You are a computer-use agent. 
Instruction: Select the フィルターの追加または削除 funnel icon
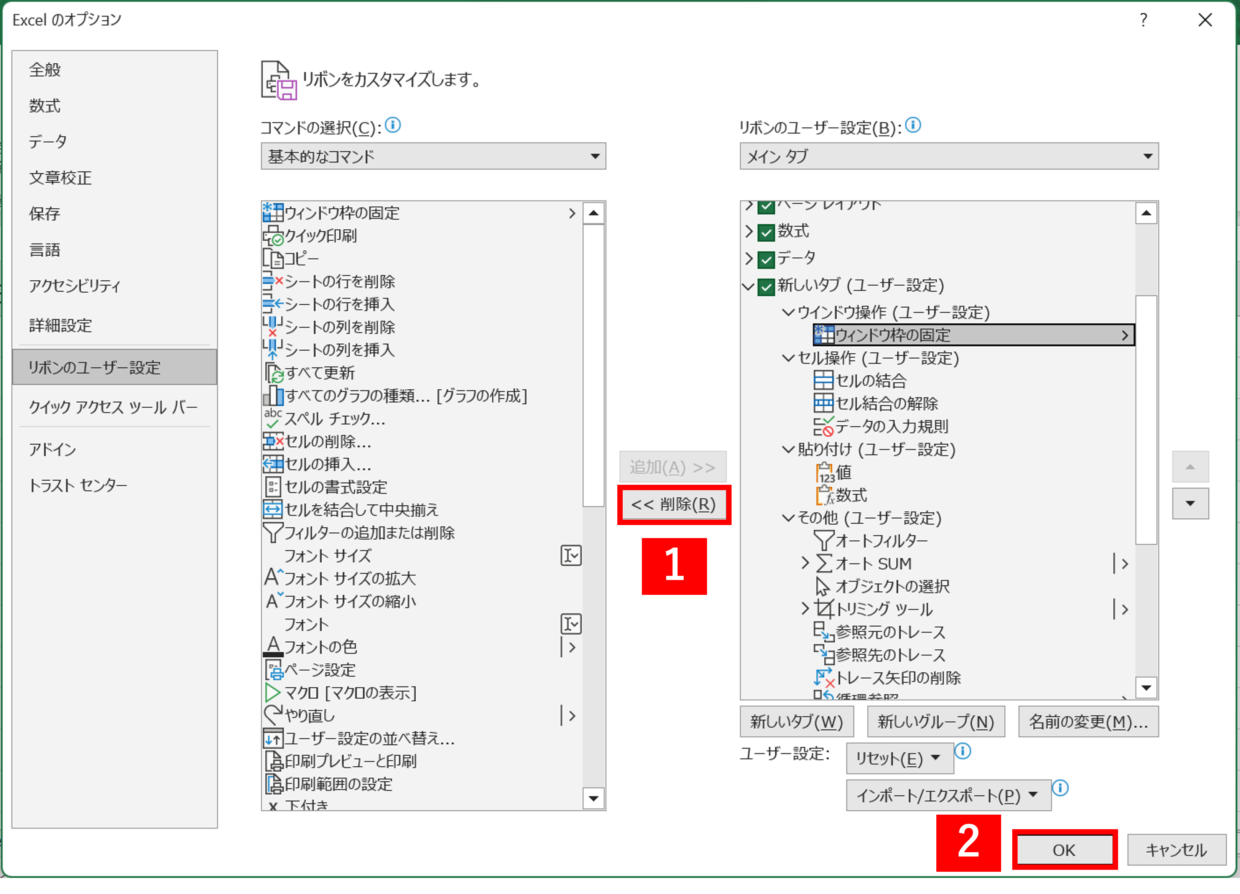[273, 533]
